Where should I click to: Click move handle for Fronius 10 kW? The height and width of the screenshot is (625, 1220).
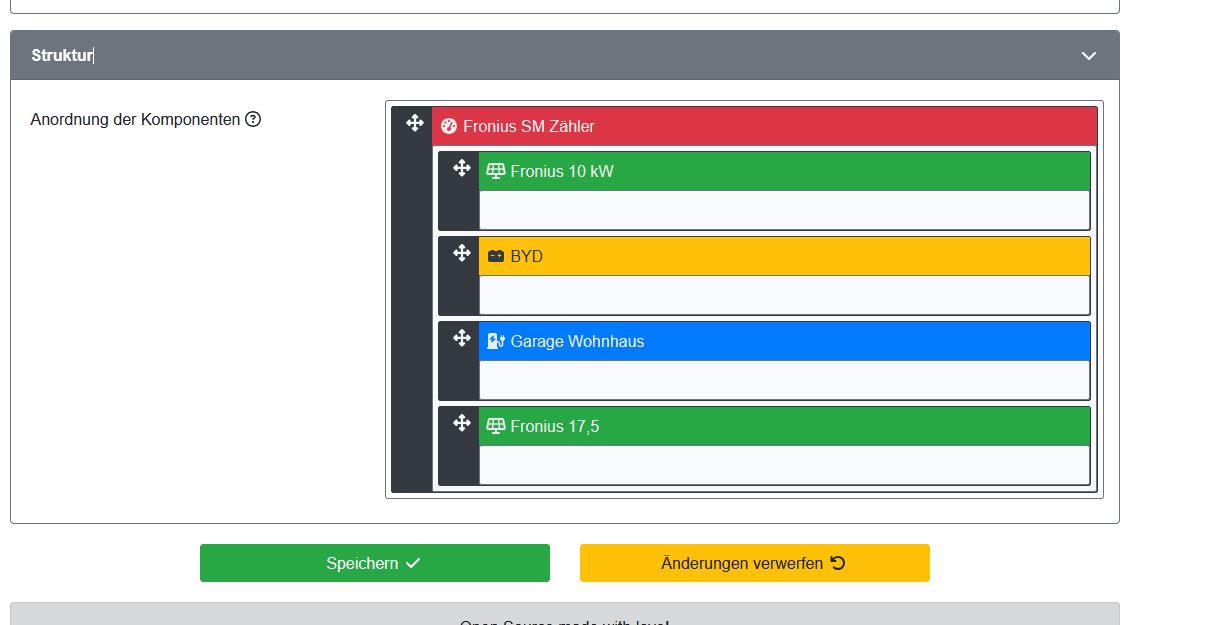point(462,168)
